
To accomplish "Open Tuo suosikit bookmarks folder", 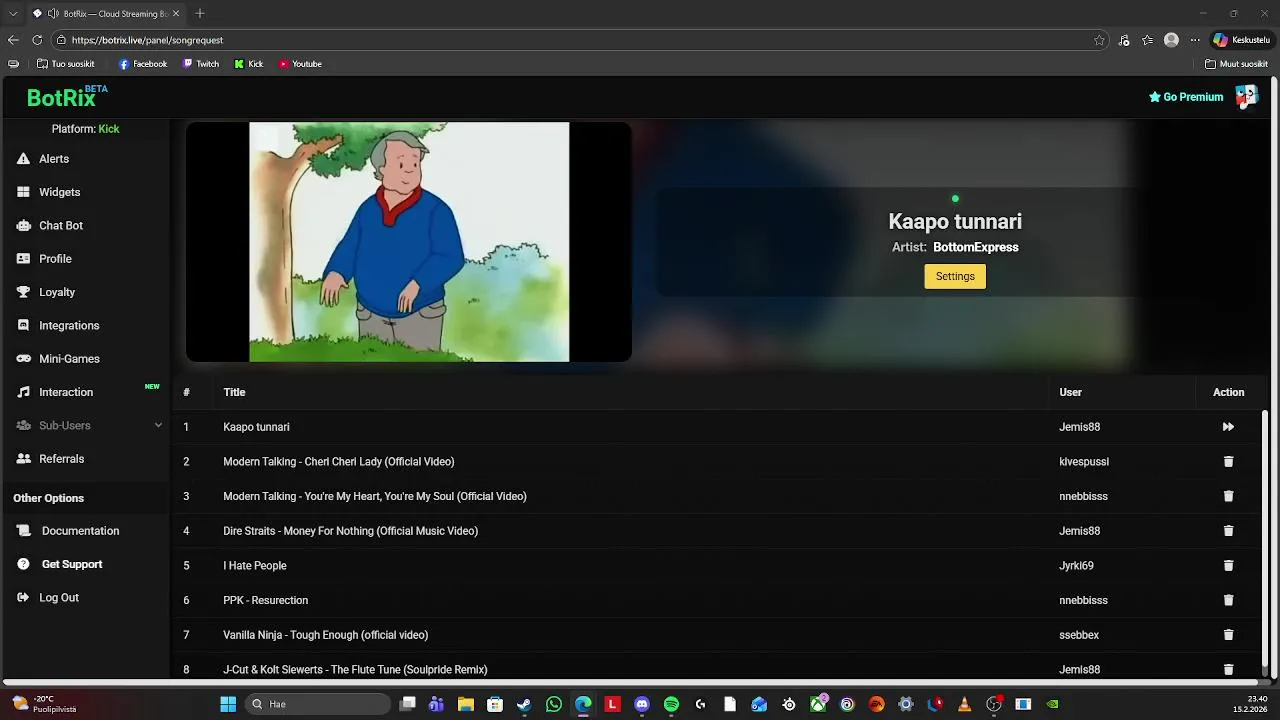I will (x=66, y=64).
